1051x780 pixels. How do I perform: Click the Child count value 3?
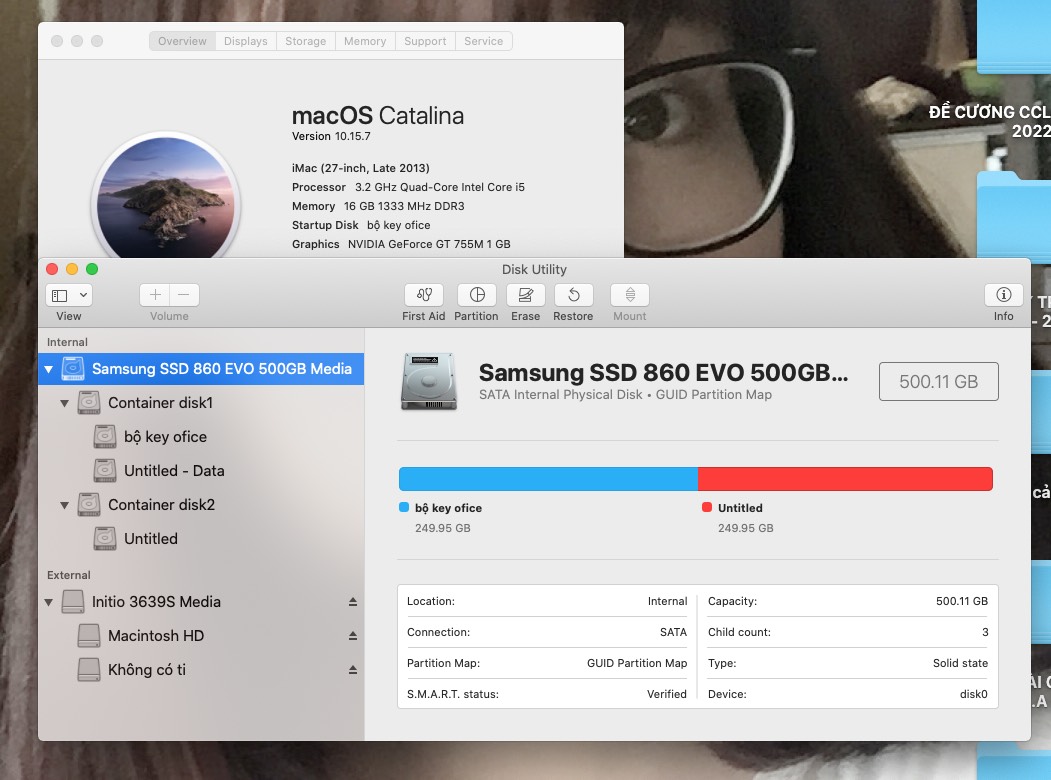(985, 632)
